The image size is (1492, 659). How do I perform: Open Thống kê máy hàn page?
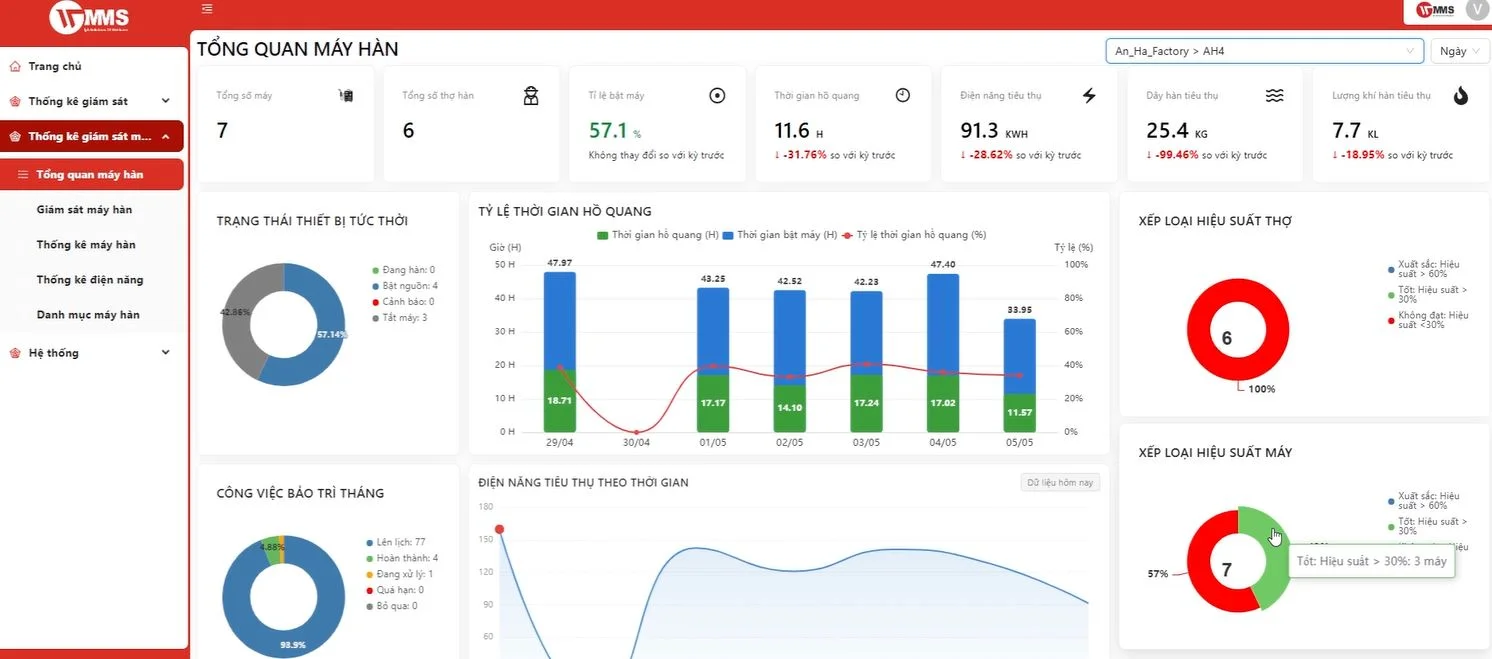(x=86, y=244)
